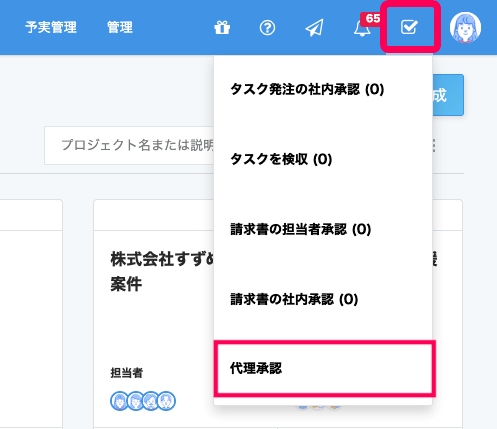
Task: Open the user profile avatar
Action: (x=465, y=27)
